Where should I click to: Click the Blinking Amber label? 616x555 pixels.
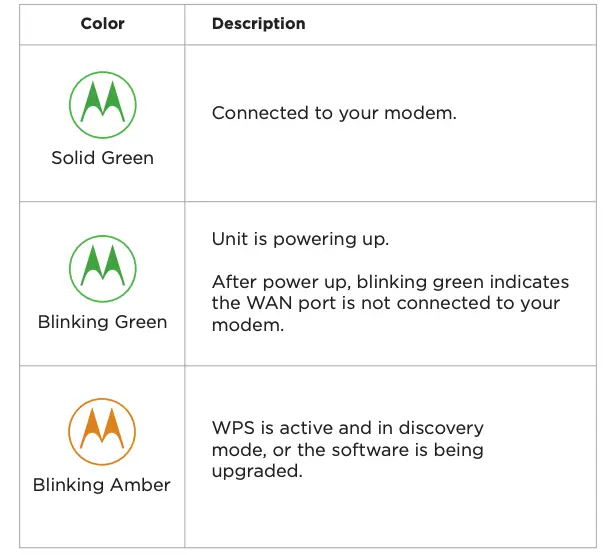pyautogui.click(x=102, y=485)
